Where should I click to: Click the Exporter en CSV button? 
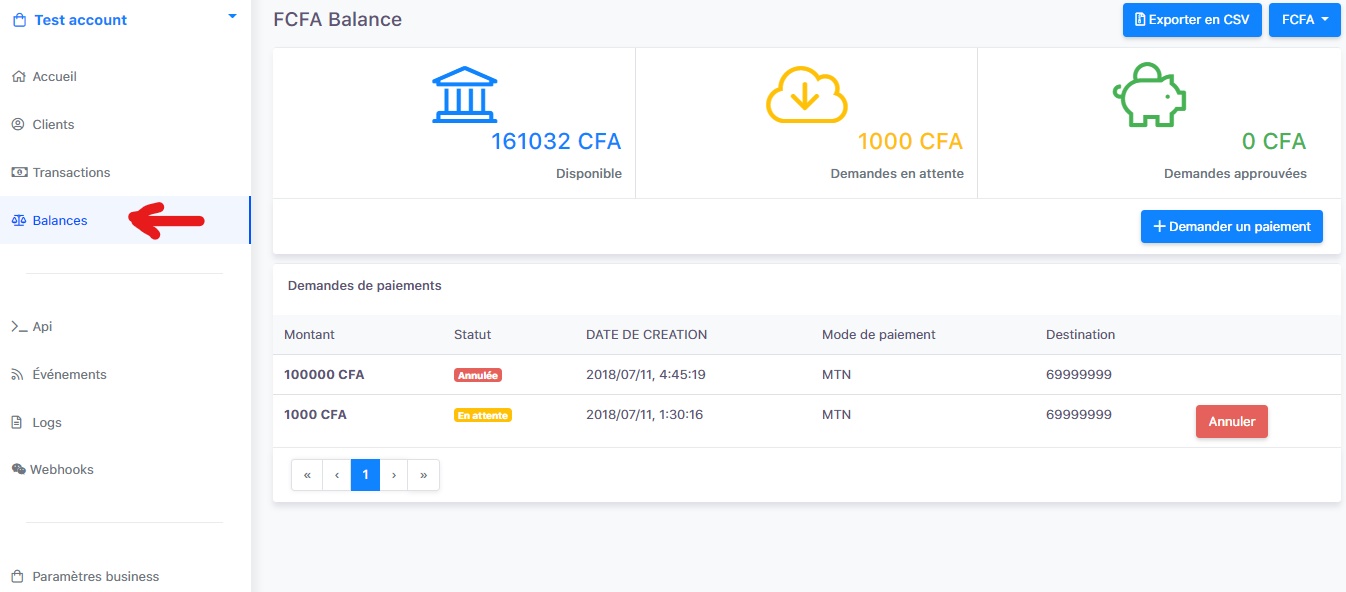(x=1192, y=20)
